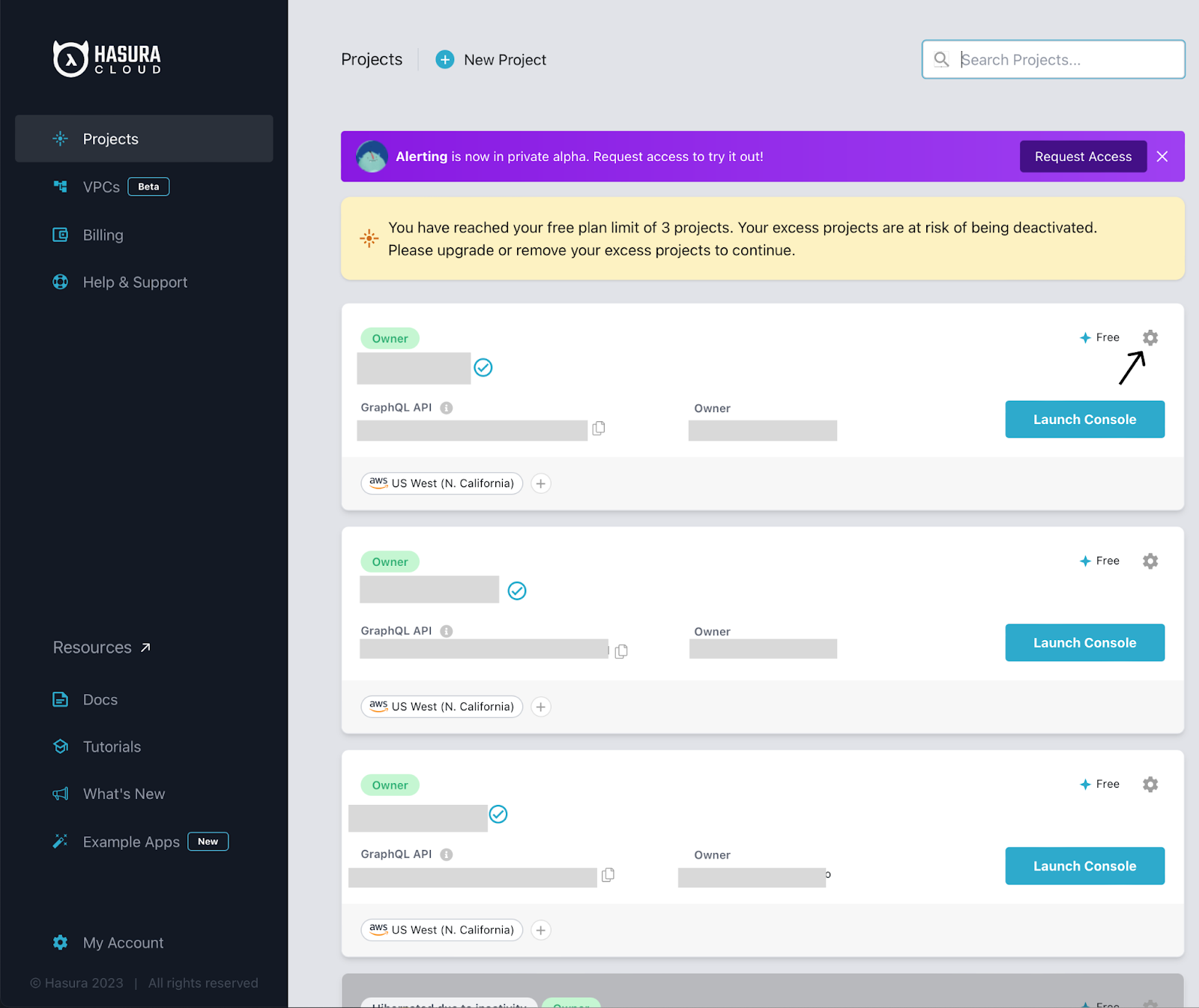
Task: Click the My Account gear icon
Action: pos(61,943)
